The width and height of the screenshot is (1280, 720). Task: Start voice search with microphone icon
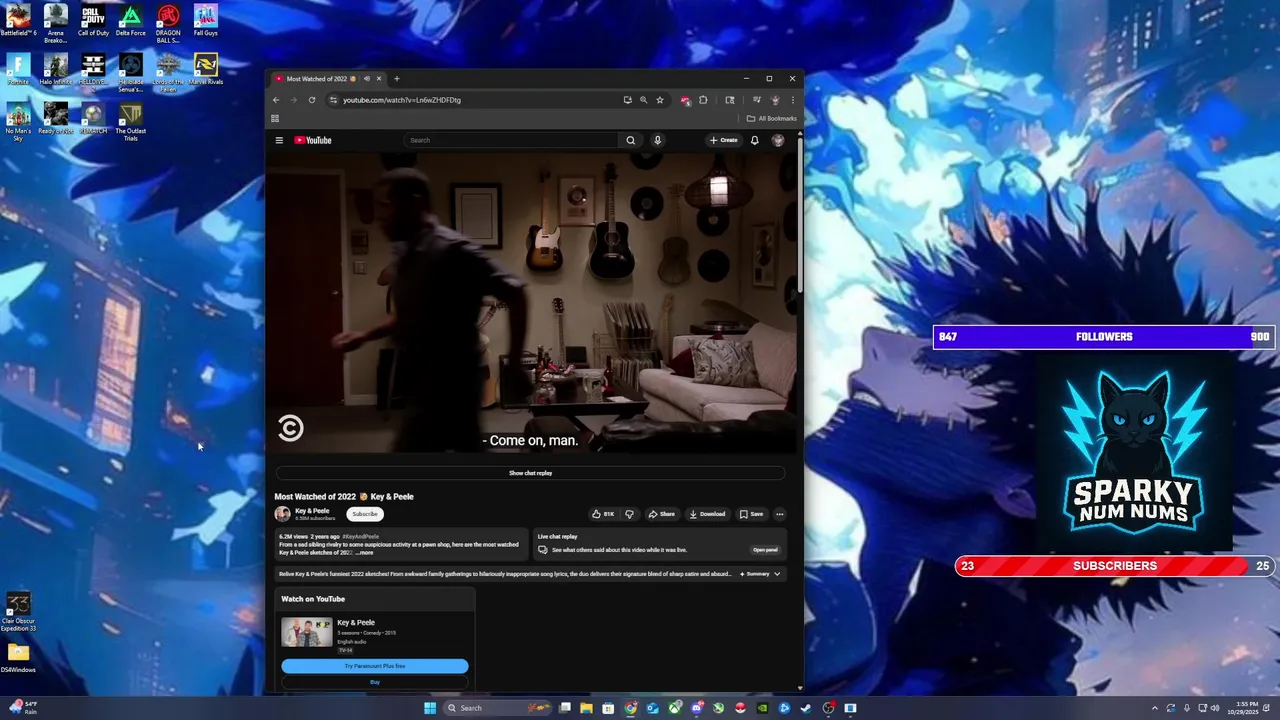click(657, 140)
